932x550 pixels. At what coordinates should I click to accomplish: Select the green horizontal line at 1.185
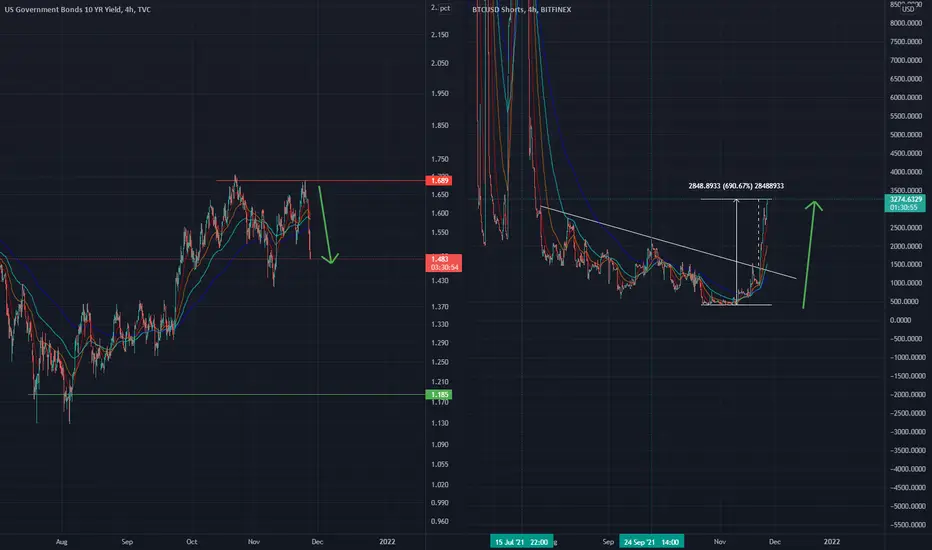(226, 394)
